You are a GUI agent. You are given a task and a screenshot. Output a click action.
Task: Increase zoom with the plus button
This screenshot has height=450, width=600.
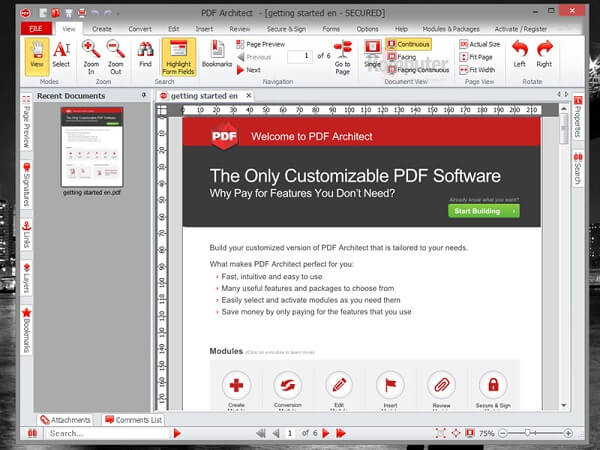[x=568, y=433]
